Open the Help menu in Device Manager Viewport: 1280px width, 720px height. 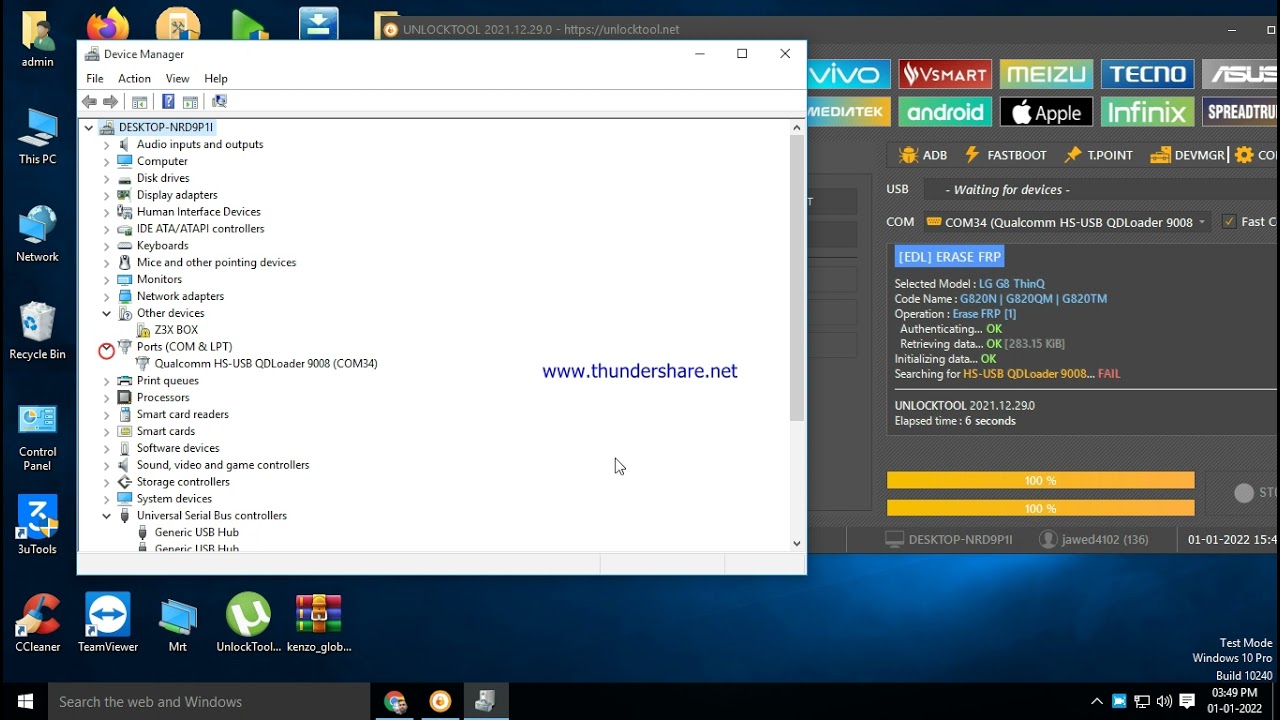point(216,78)
